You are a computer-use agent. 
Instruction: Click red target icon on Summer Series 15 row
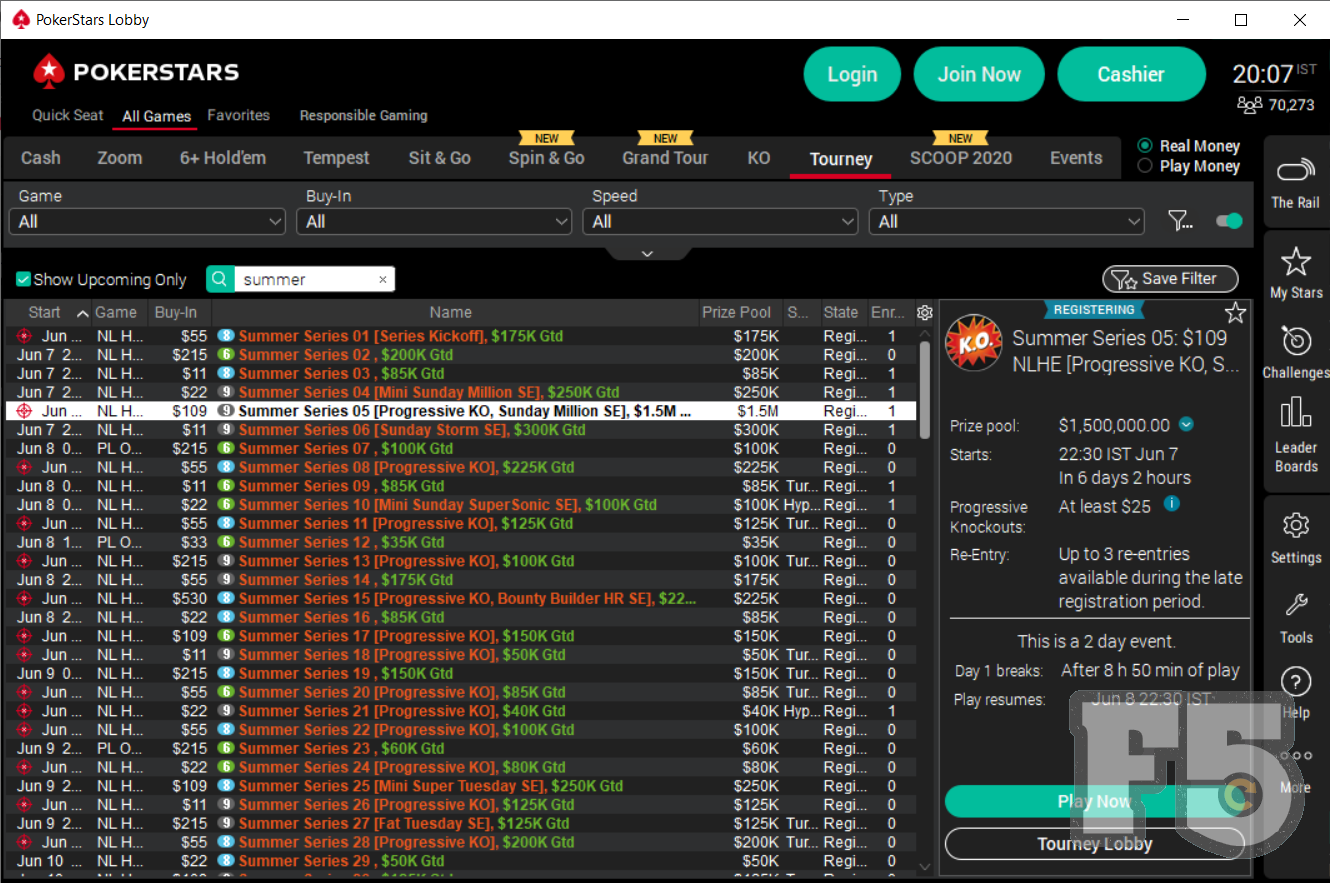24,598
